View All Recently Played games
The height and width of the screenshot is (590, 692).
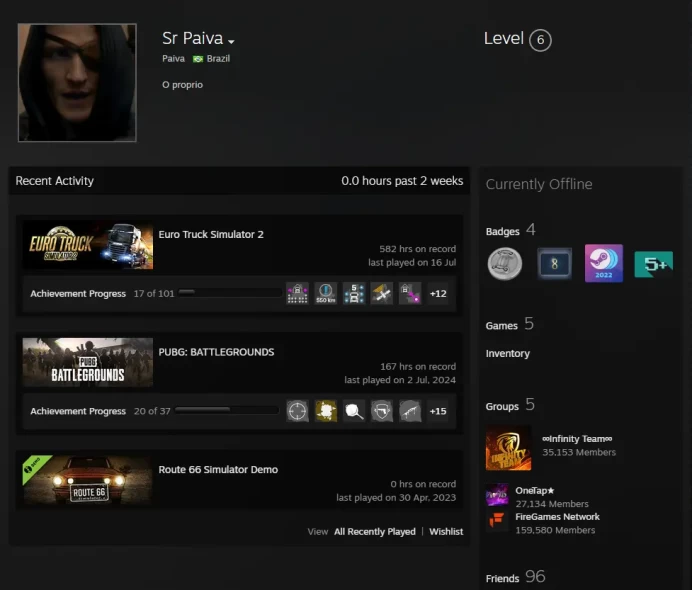coord(375,532)
